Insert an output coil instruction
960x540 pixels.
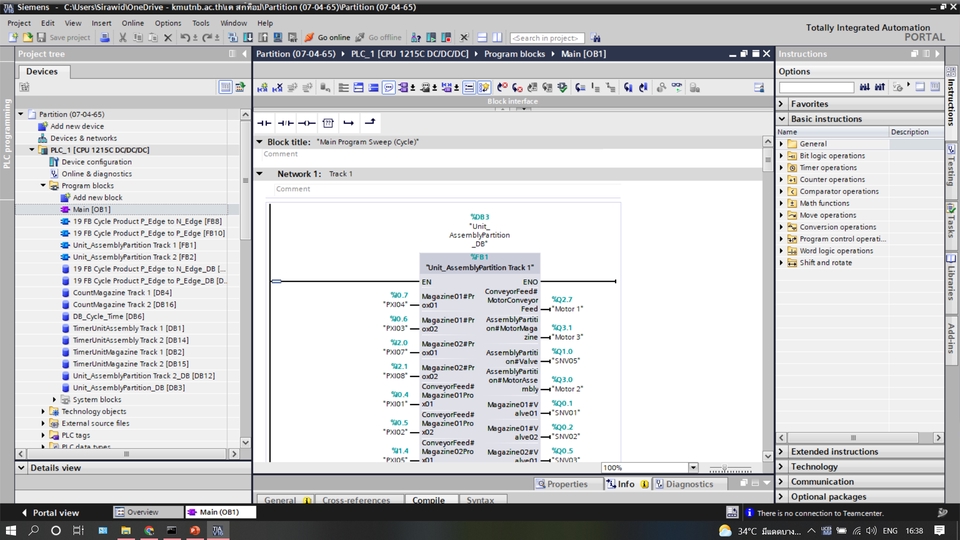tap(307, 123)
